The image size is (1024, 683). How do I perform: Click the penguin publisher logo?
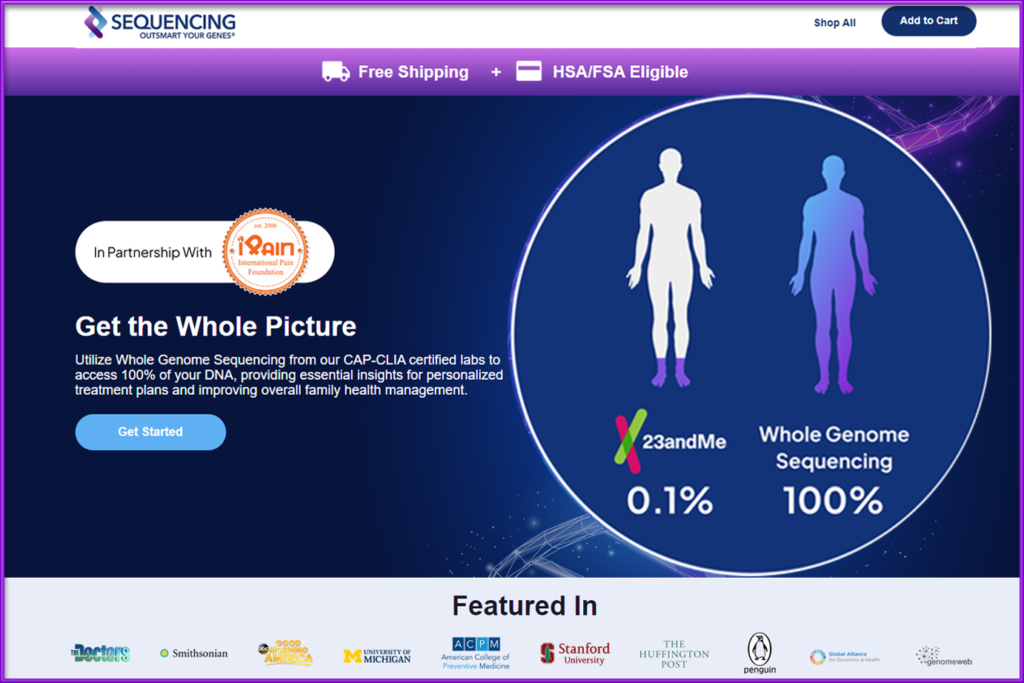(760, 651)
